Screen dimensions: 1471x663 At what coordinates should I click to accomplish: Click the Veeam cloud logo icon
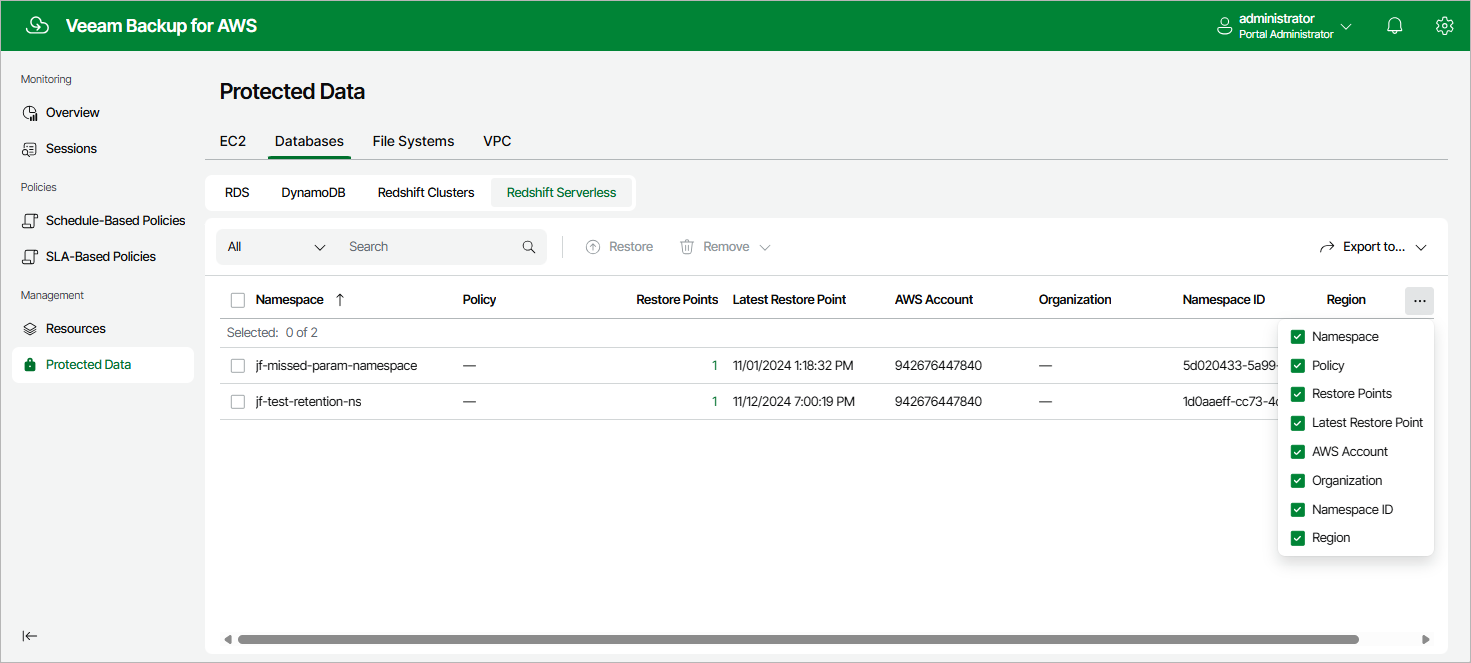point(37,26)
